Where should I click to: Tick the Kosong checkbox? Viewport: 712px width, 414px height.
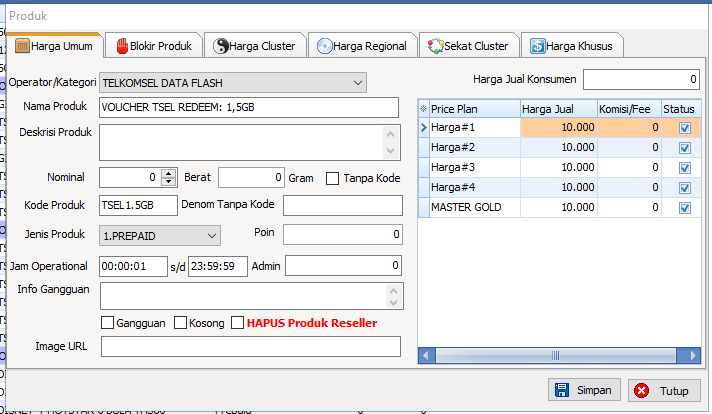(x=180, y=323)
